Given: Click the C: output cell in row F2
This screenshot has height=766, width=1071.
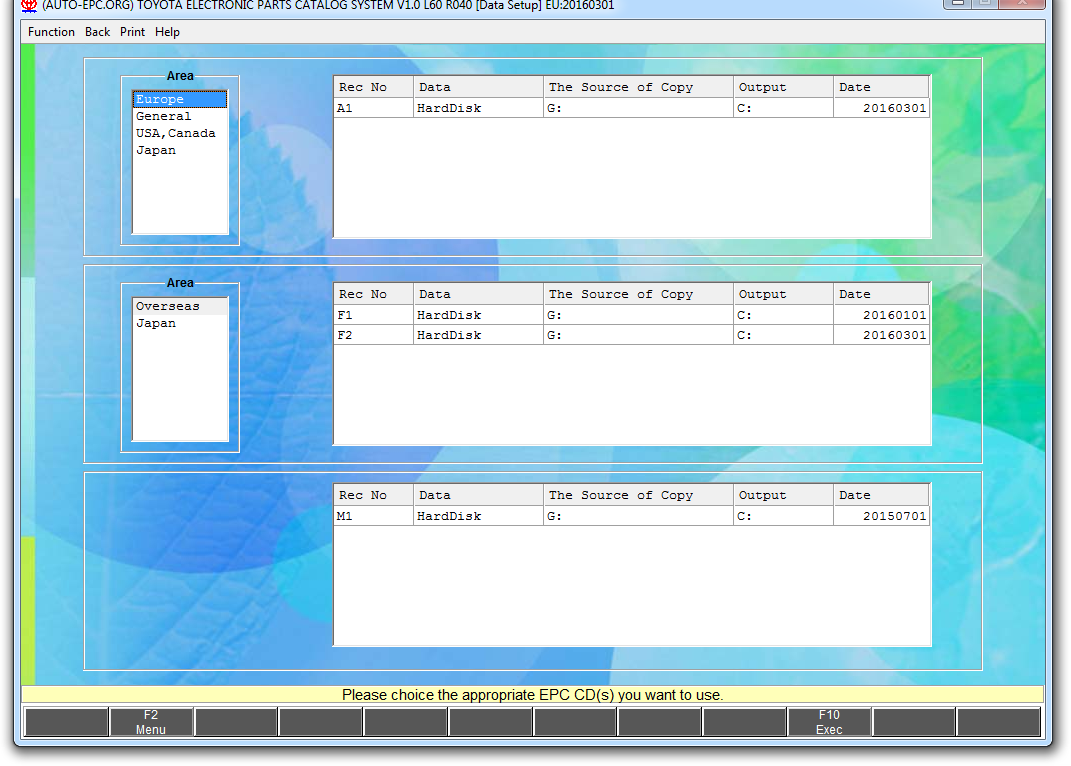Looking at the screenshot, I should (x=783, y=335).
